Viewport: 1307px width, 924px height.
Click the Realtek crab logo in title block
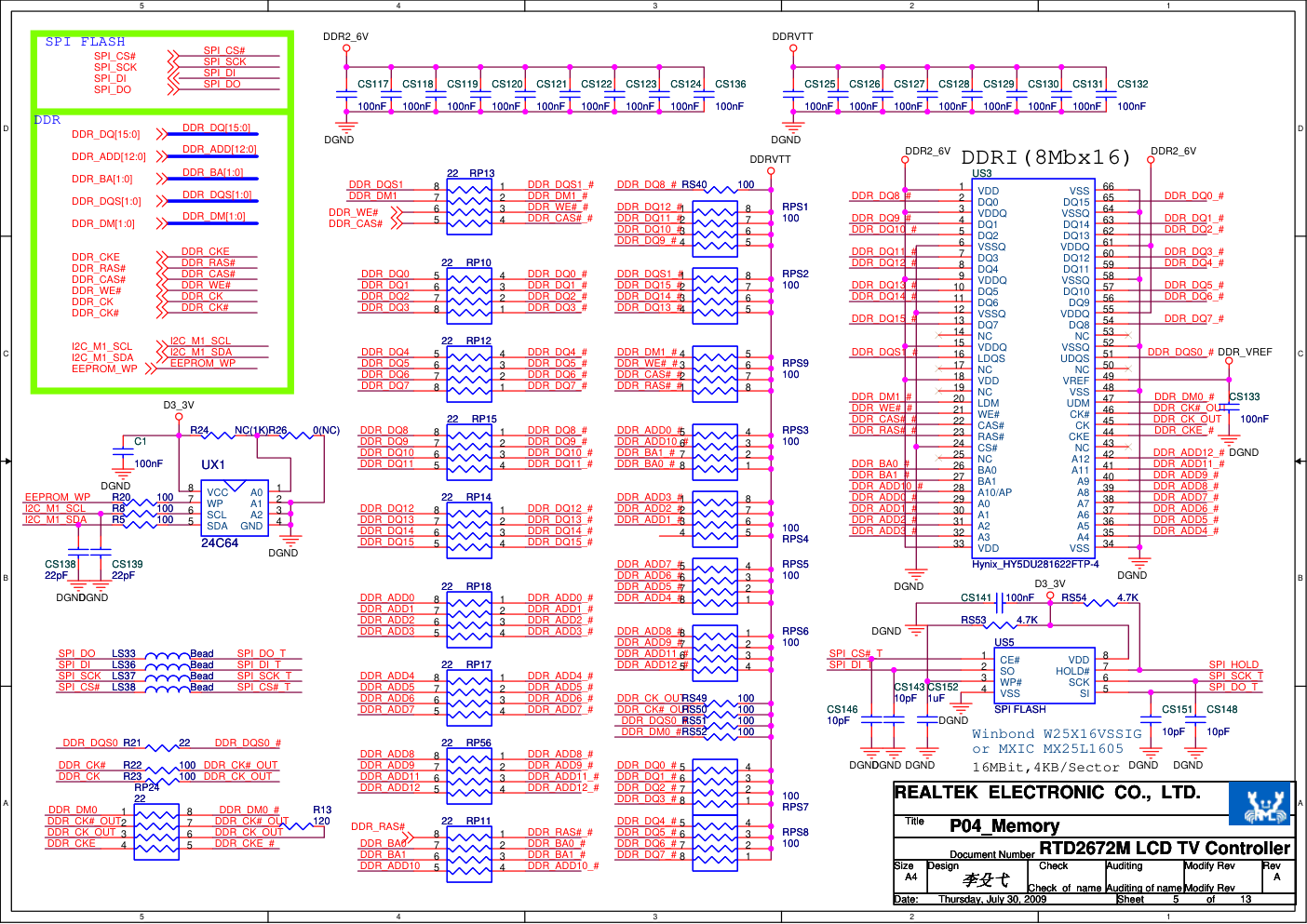point(1260,803)
